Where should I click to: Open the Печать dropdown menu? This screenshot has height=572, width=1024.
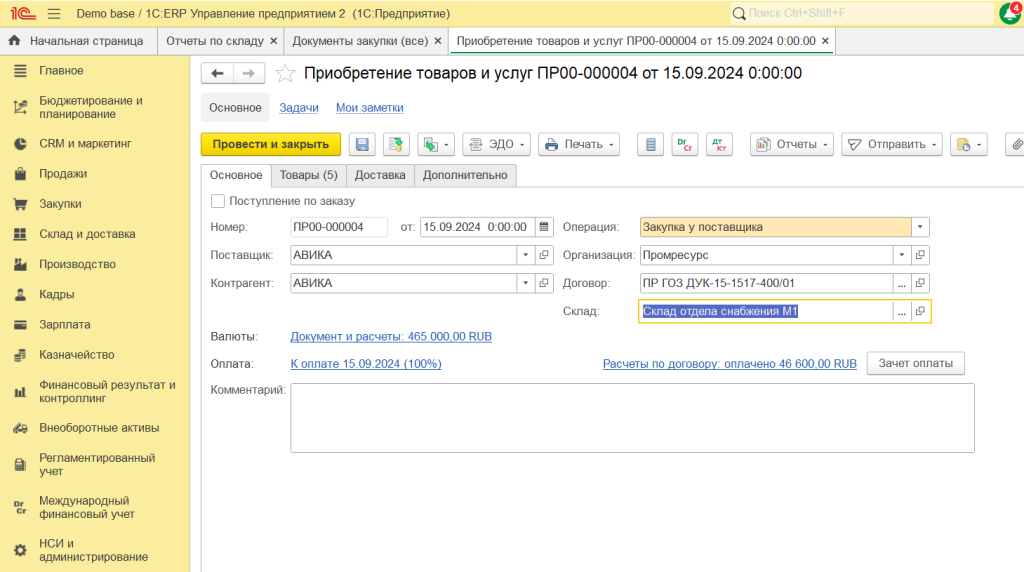point(579,144)
